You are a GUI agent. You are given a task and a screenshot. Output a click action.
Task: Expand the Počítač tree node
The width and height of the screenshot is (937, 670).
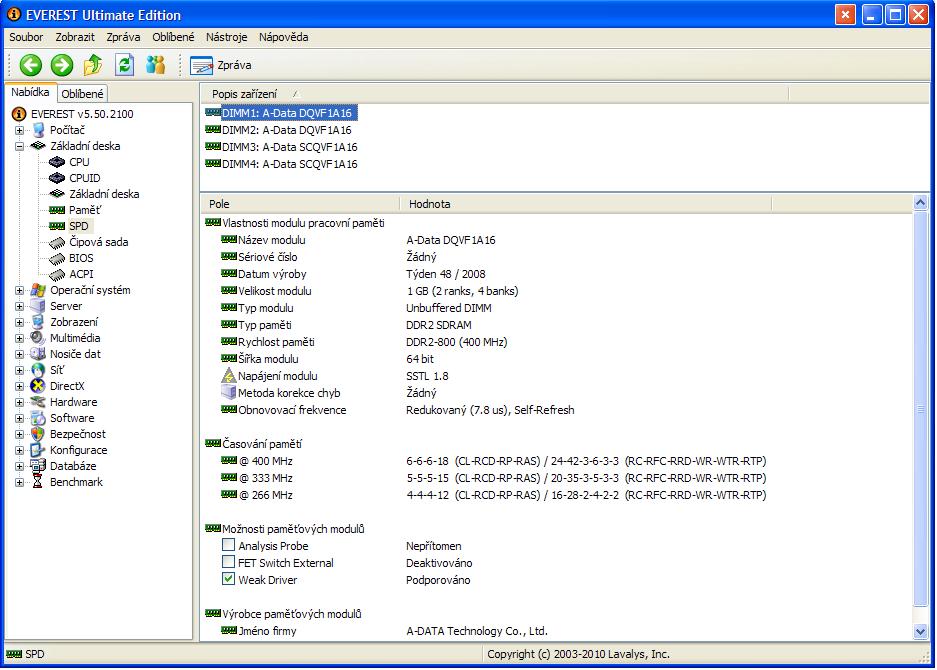[19, 130]
